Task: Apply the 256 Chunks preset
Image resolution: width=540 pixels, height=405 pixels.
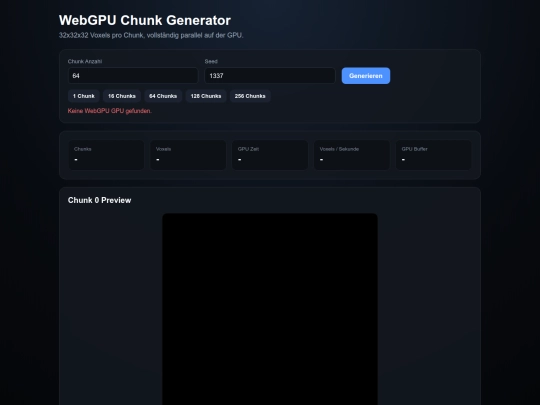Action: tap(250, 96)
